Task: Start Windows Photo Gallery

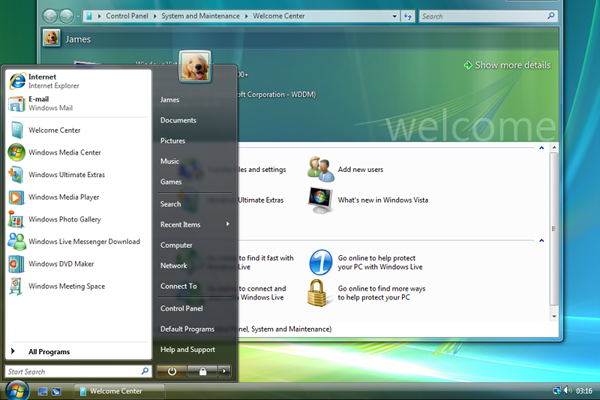Action: [64, 219]
